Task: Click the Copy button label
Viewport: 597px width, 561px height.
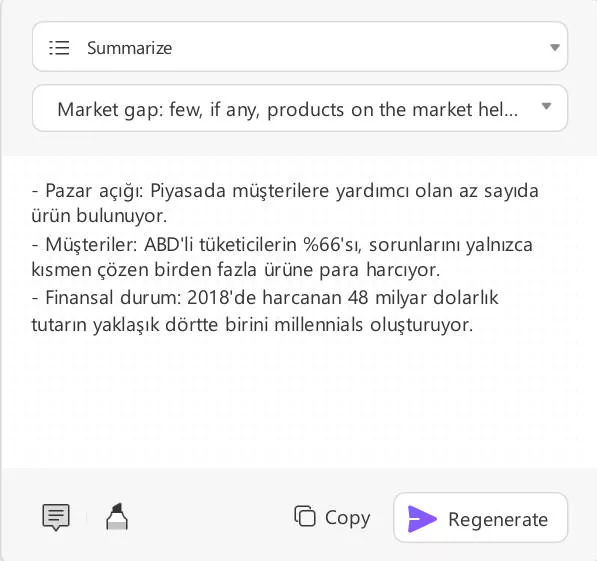Action: tap(347, 518)
